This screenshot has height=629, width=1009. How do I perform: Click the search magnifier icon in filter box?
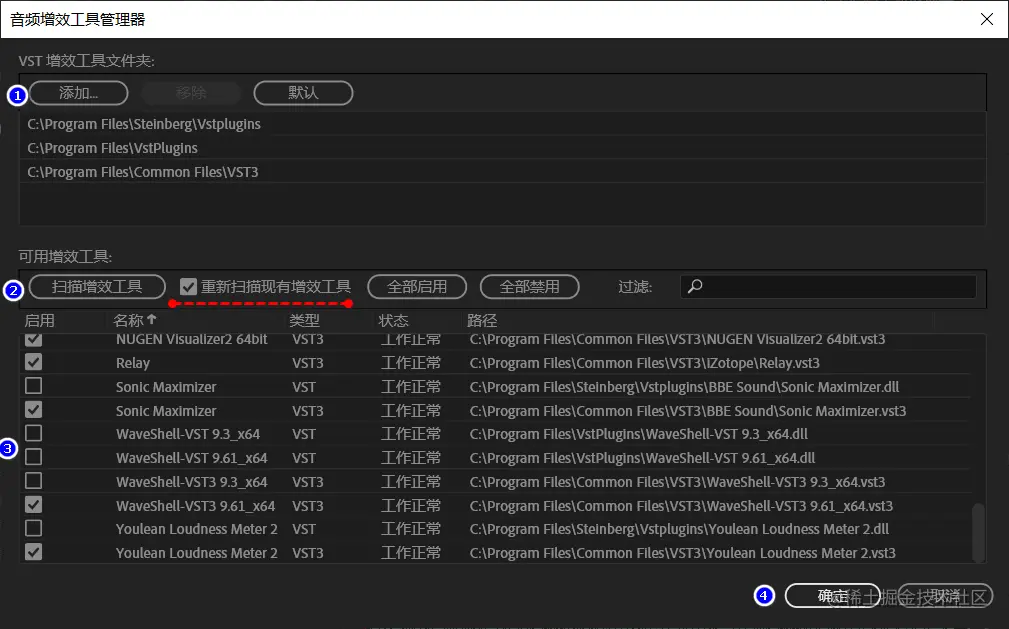(x=695, y=286)
